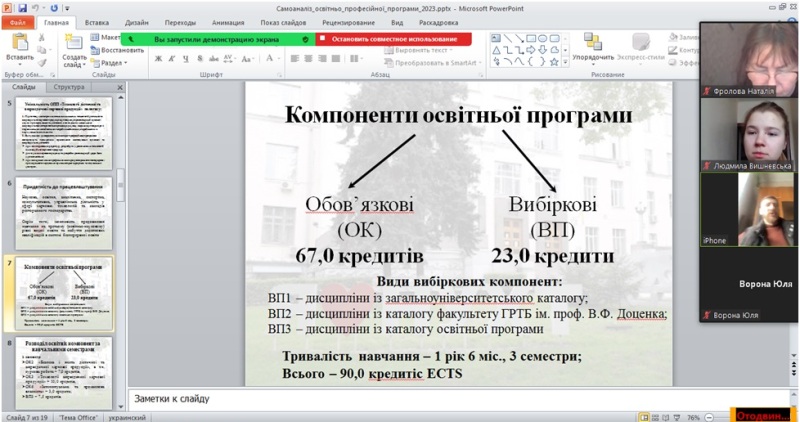800x422 pixels.
Task: Open the change case Aa dropdown
Action: tap(247, 59)
